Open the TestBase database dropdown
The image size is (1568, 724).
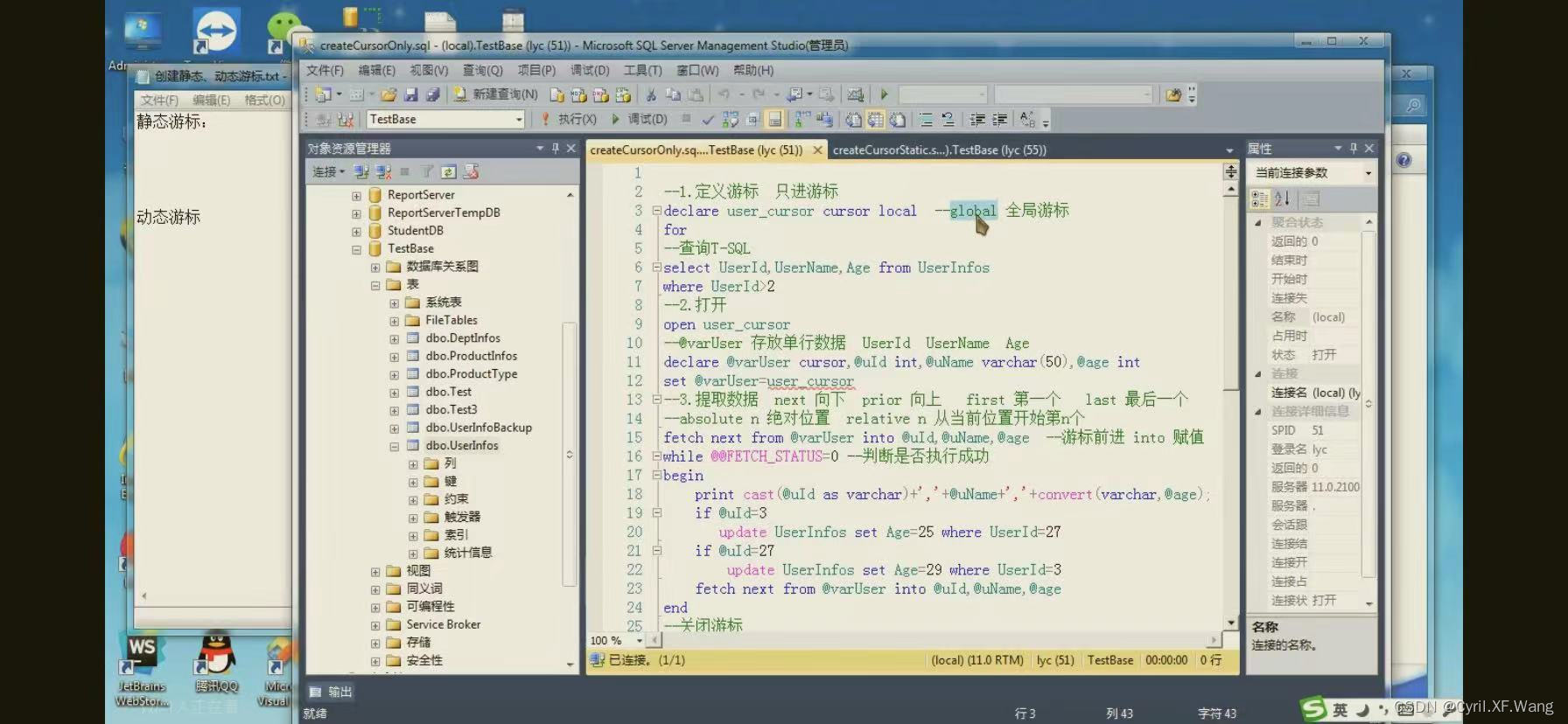tap(519, 119)
